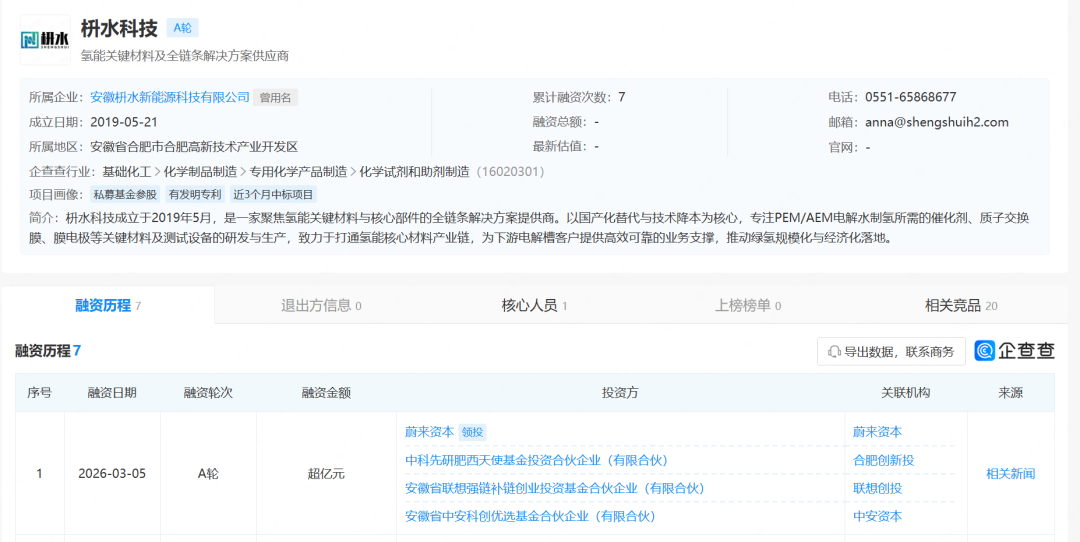Viewport: 1080px width, 542px height.
Task: Open 合肥创新投 related institution link
Action: 884,460
